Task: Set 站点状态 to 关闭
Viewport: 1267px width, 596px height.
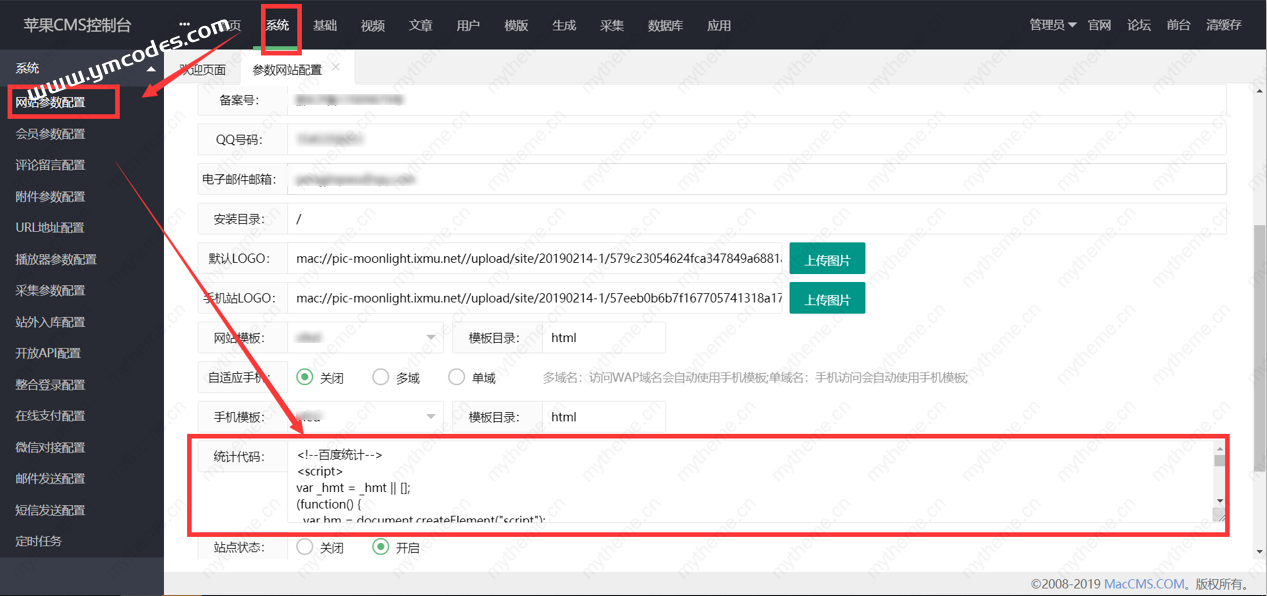Action: [305, 547]
